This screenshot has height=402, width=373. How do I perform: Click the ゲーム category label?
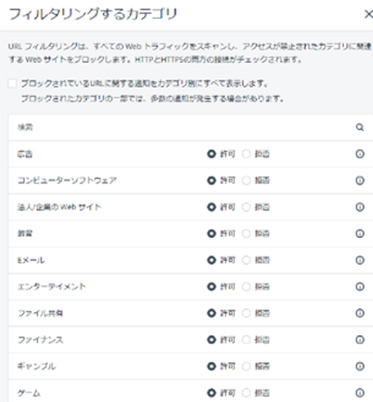(x=29, y=393)
